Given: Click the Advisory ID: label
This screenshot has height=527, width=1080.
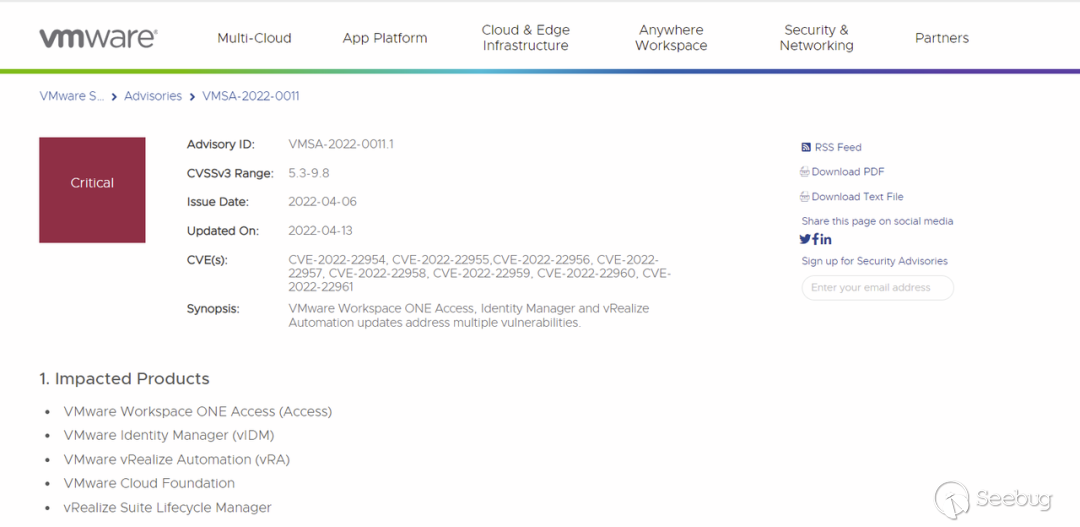Looking at the screenshot, I should [x=220, y=145].
